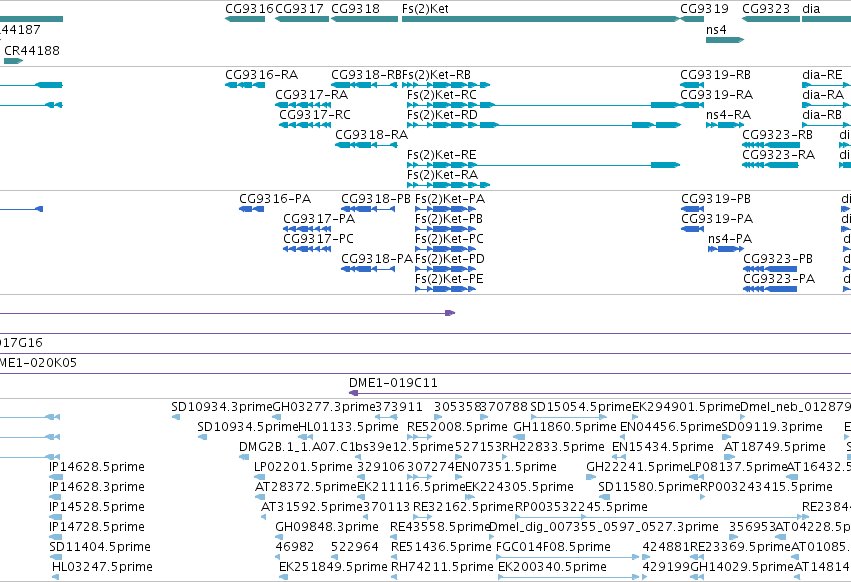Open protein Fs(2)Ket-PE

pyautogui.click(x=449, y=279)
